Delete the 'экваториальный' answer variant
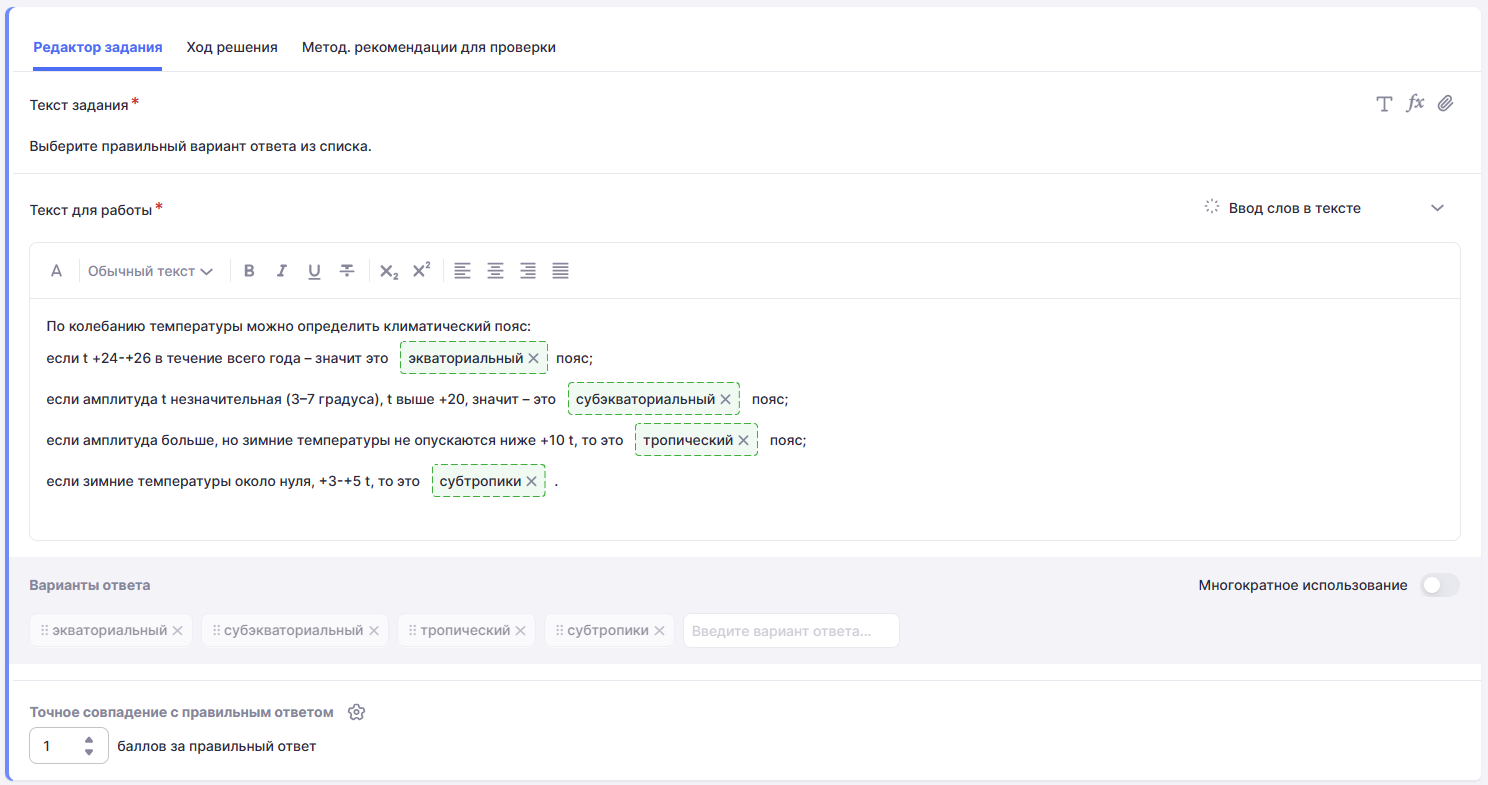The image size is (1488, 785). pyautogui.click(x=177, y=631)
